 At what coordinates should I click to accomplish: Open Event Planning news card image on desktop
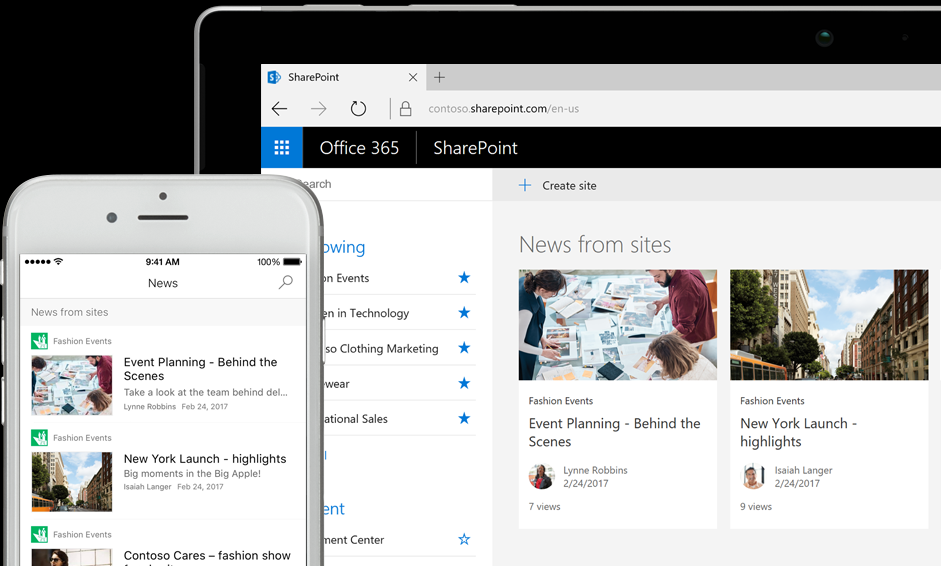(x=618, y=325)
